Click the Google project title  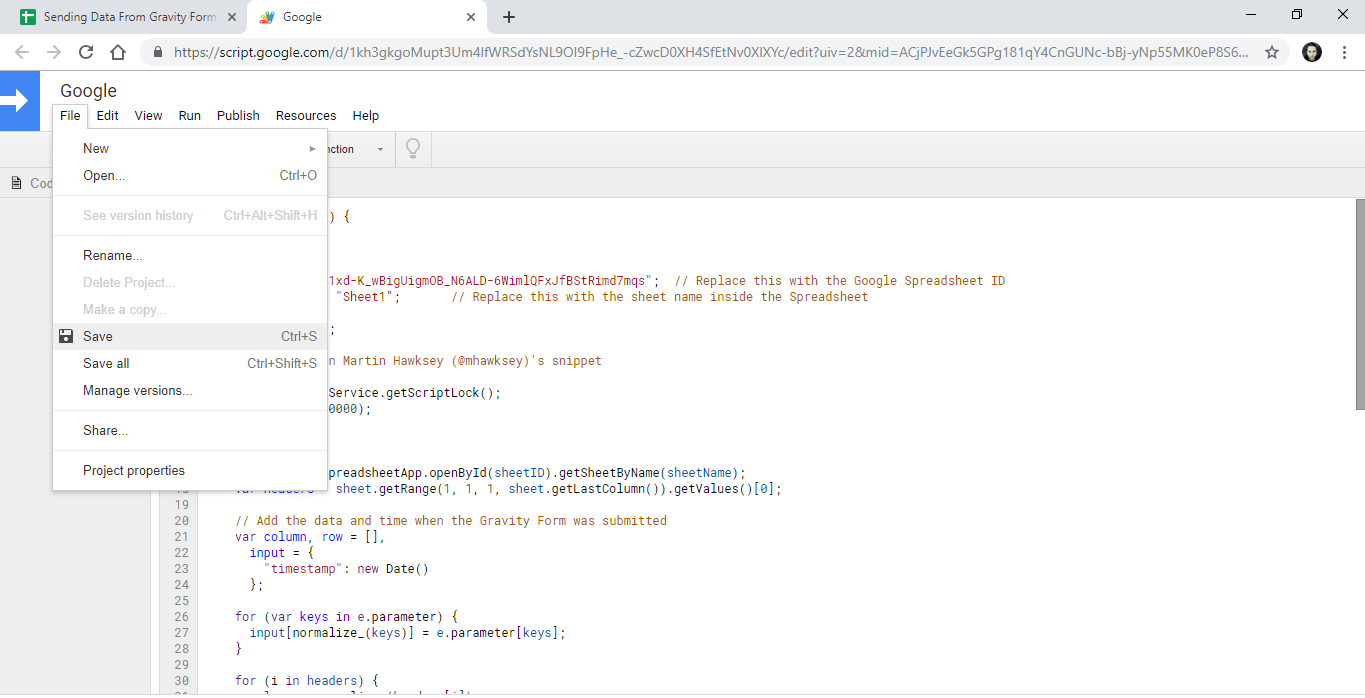(88, 91)
